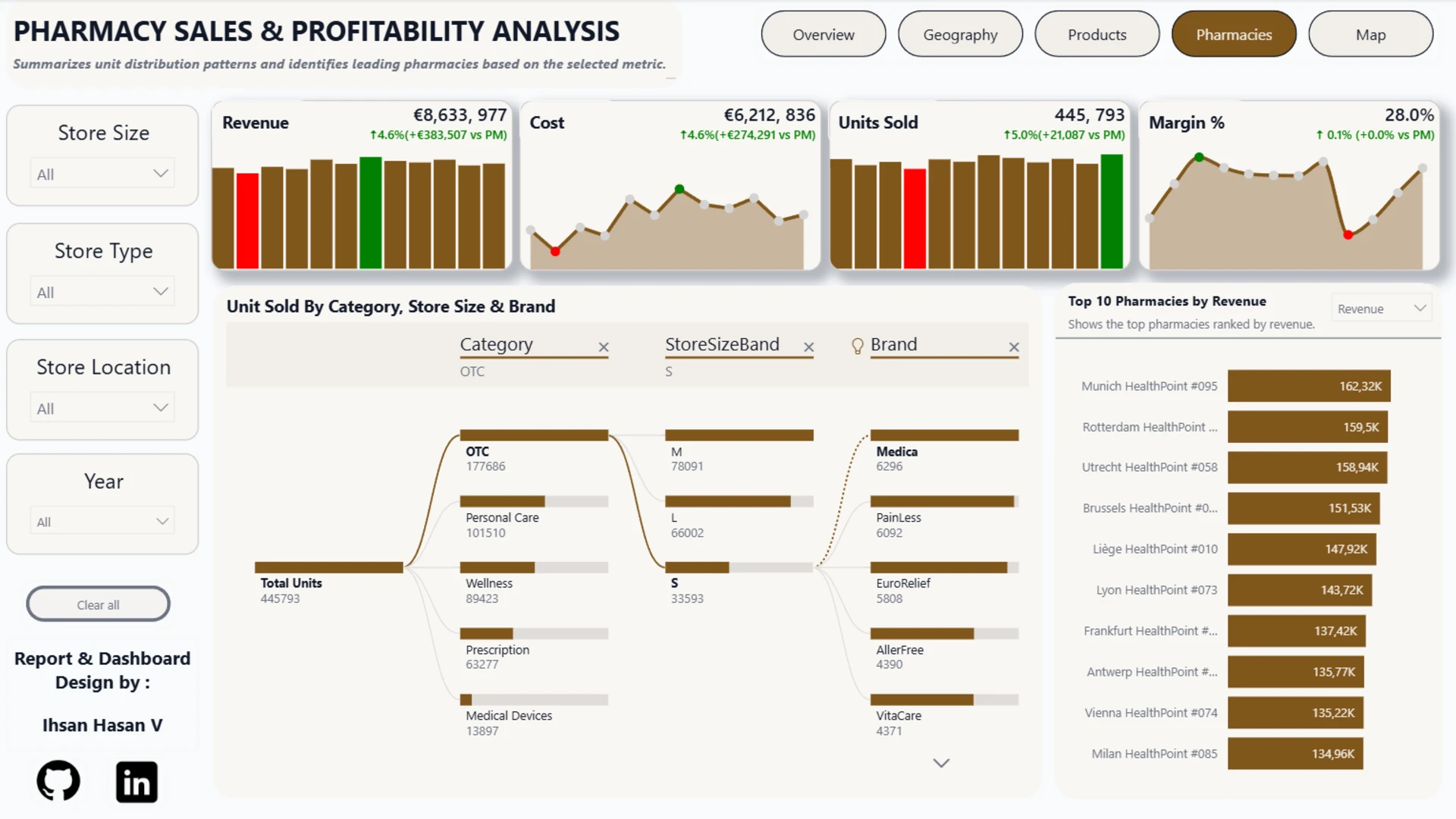The width and height of the screenshot is (1456, 819).
Task: Remove the Category level with X
Action: [x=604, y=347]
